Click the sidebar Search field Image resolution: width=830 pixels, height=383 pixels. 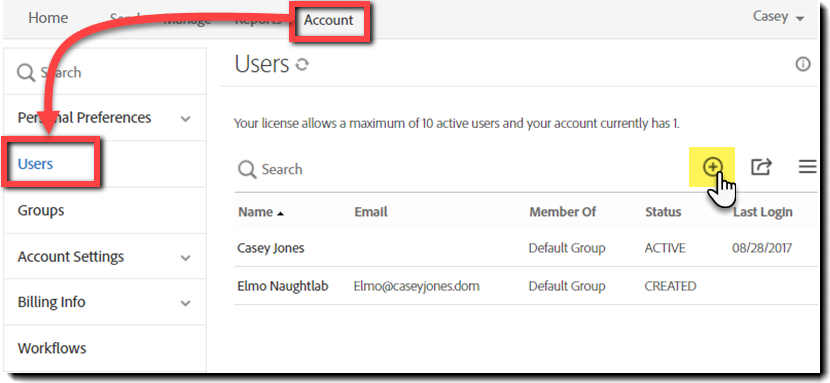point(105,72)
